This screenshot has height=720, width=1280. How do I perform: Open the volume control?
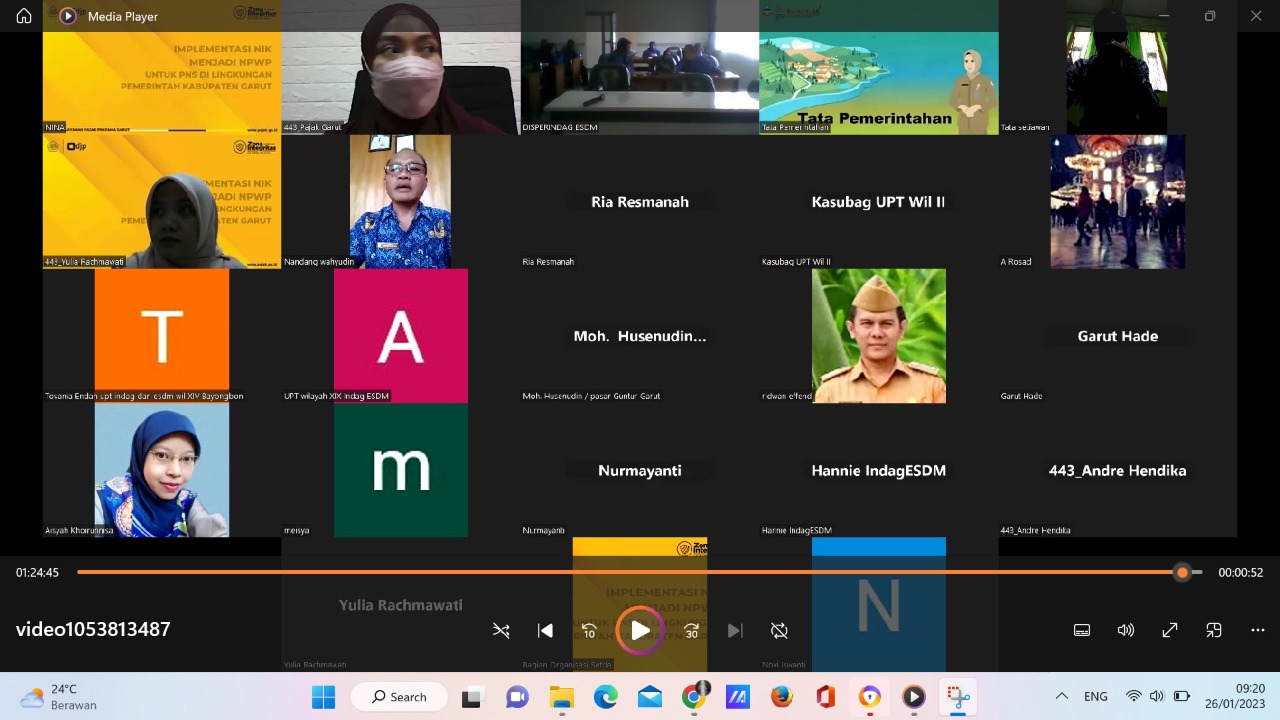[1125, 630]
